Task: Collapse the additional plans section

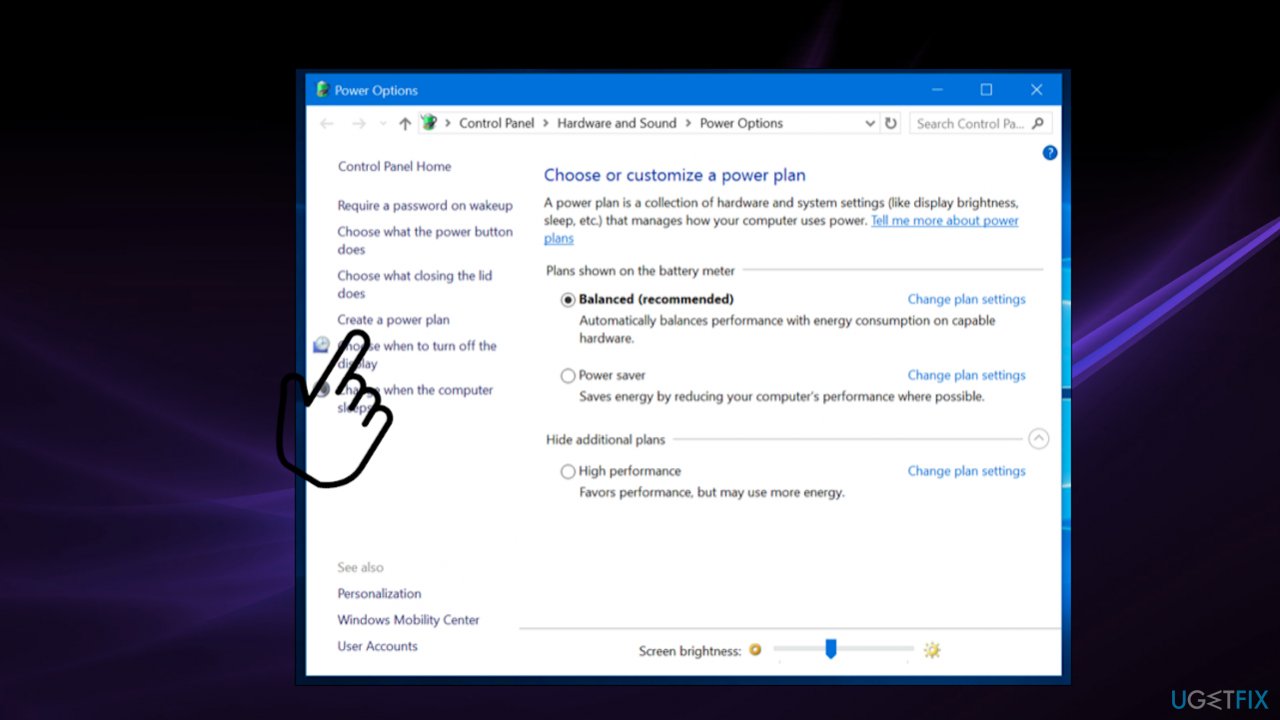Action: coord(1038,438)
